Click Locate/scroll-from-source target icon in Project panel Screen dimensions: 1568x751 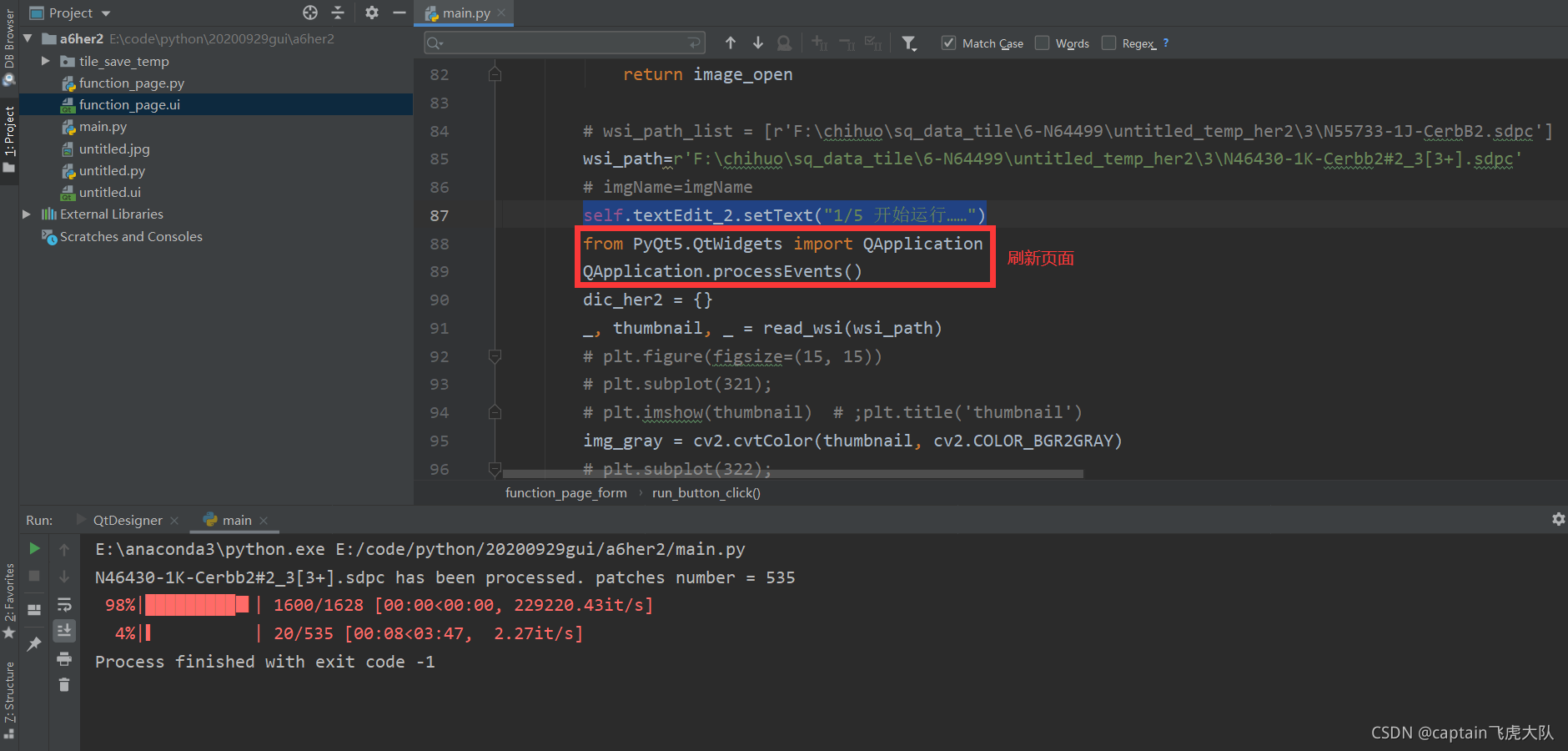coord(310,13)
